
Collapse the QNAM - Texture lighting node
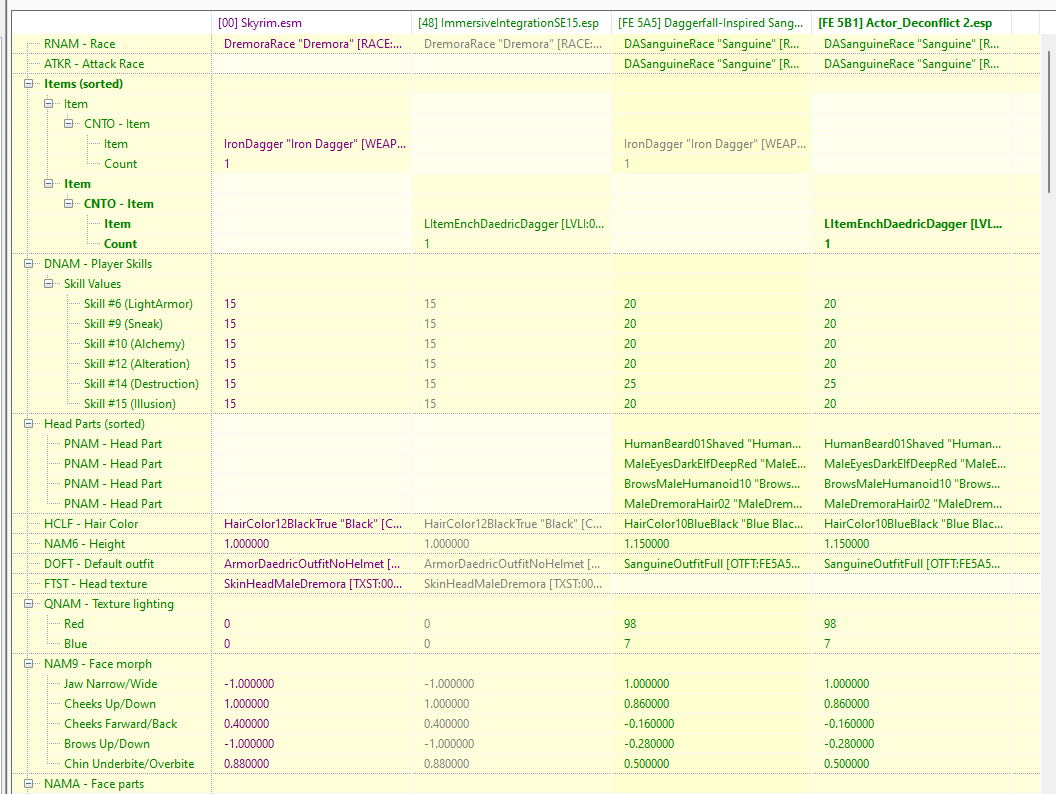[28, 603]
